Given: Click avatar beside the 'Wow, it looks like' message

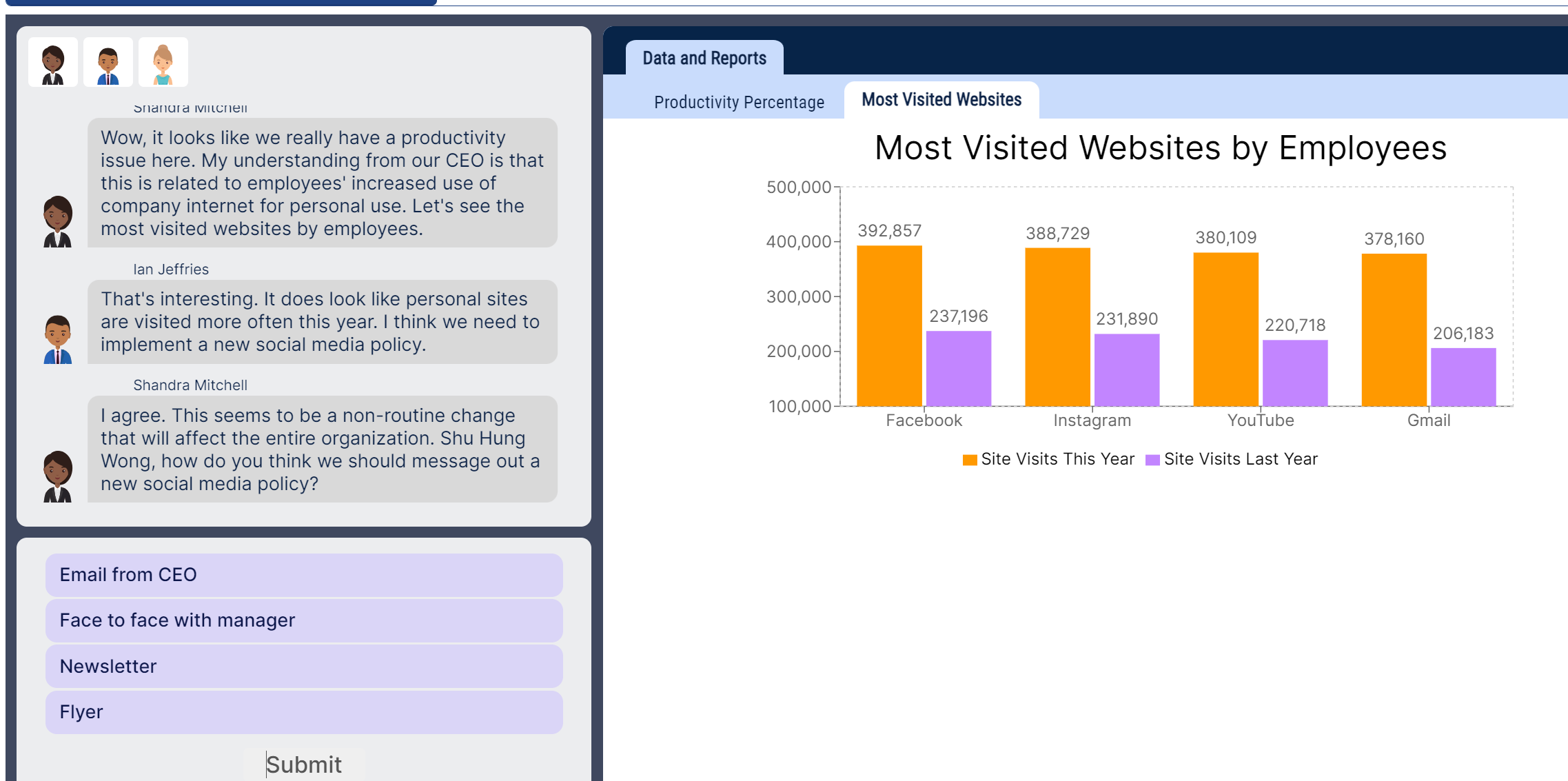Looking at the screenshot, I should coord(58,221).
